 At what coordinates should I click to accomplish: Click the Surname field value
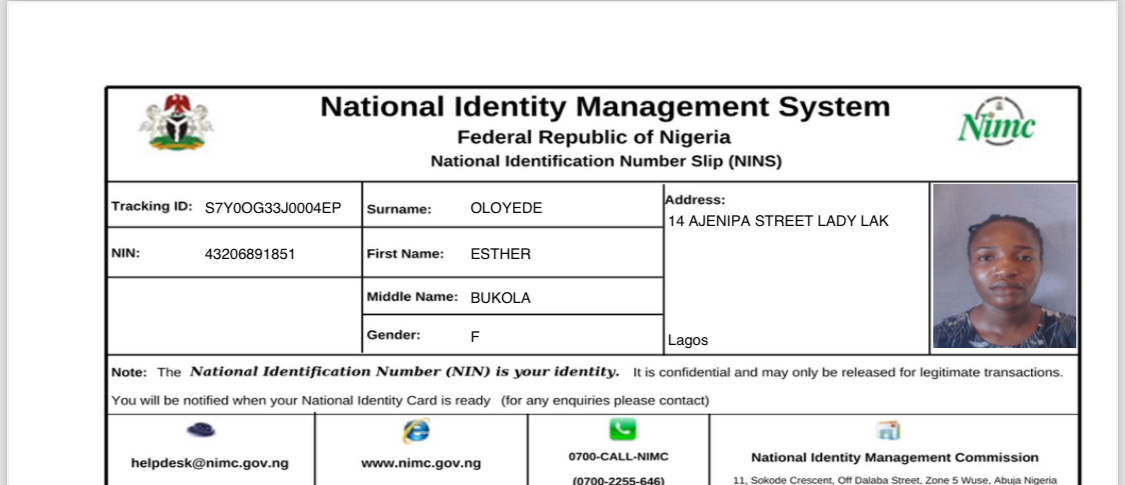[x=506, y=208]
